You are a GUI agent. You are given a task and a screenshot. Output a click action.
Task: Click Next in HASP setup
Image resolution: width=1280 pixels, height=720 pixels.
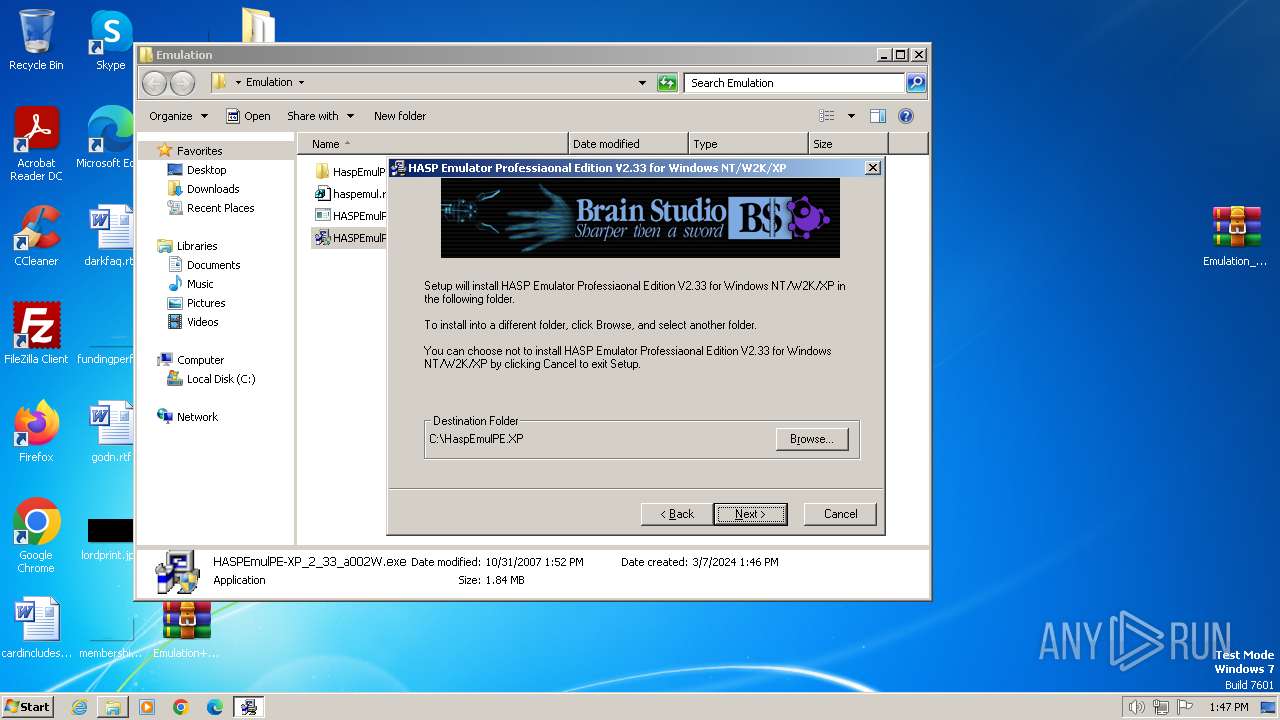[750, 514]
